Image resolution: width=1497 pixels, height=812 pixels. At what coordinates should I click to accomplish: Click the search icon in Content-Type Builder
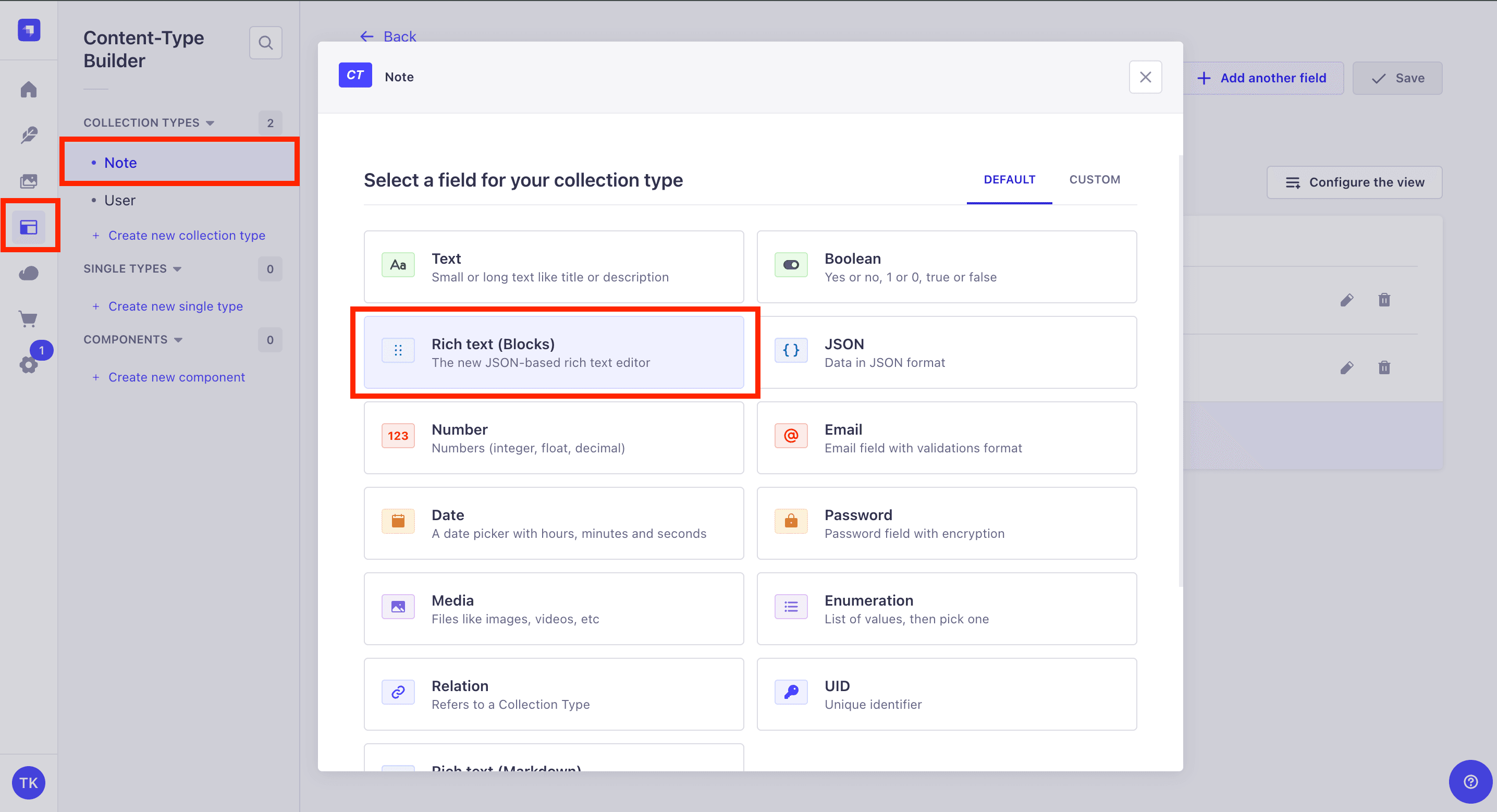coord(266,42)
